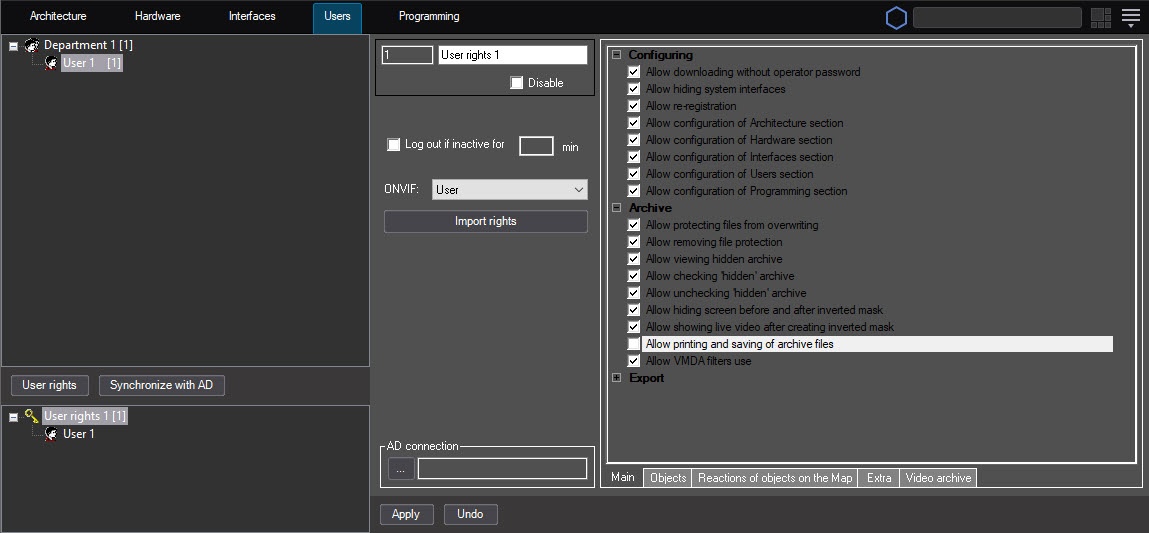Screen dimensions: 1149x533
Task: Click the yellow key icon for User rights 1
Action: coord(32,416)
